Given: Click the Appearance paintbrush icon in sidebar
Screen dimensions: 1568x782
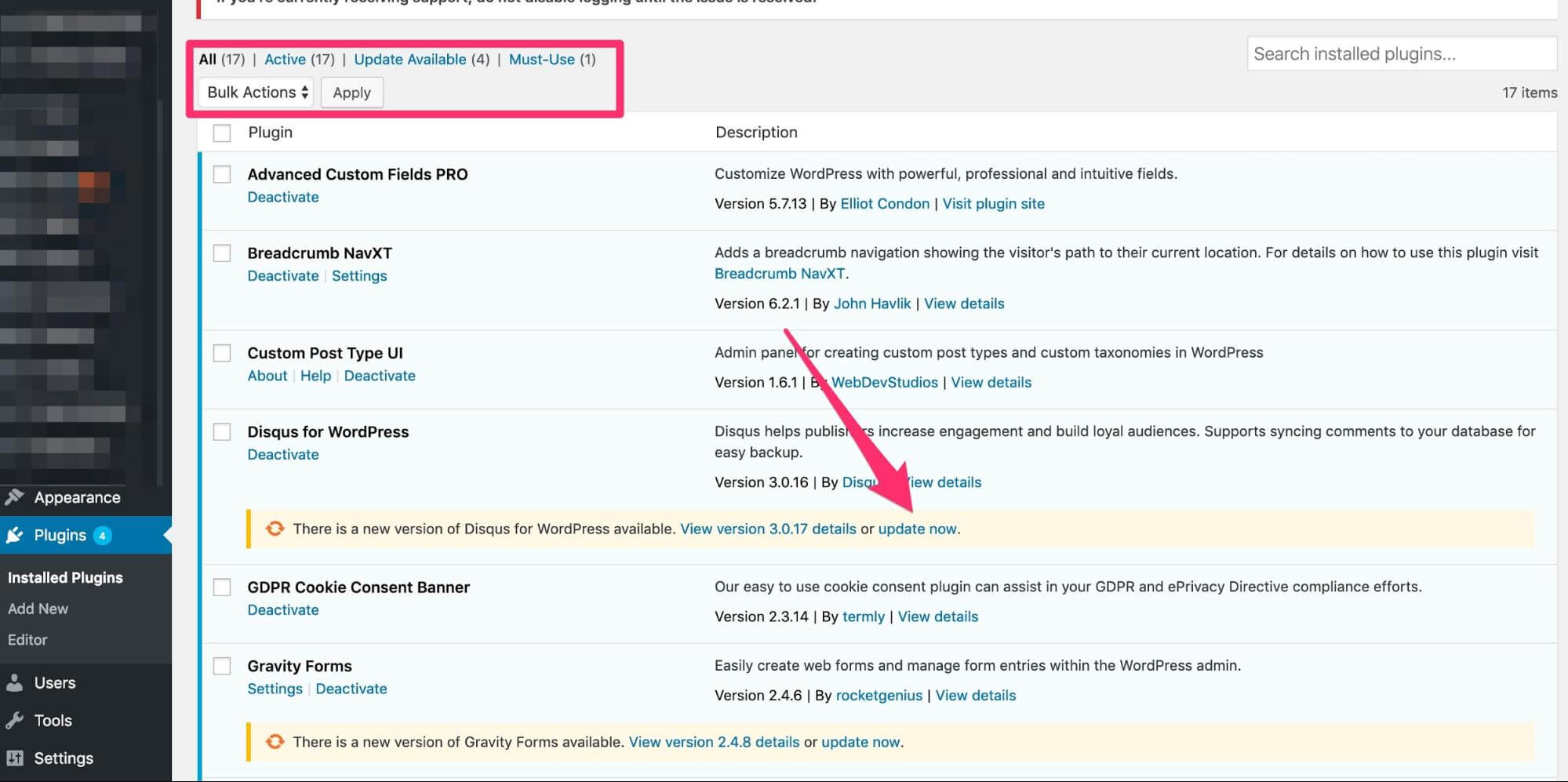Looking at the screenshot, I should (x=14, y=497).
